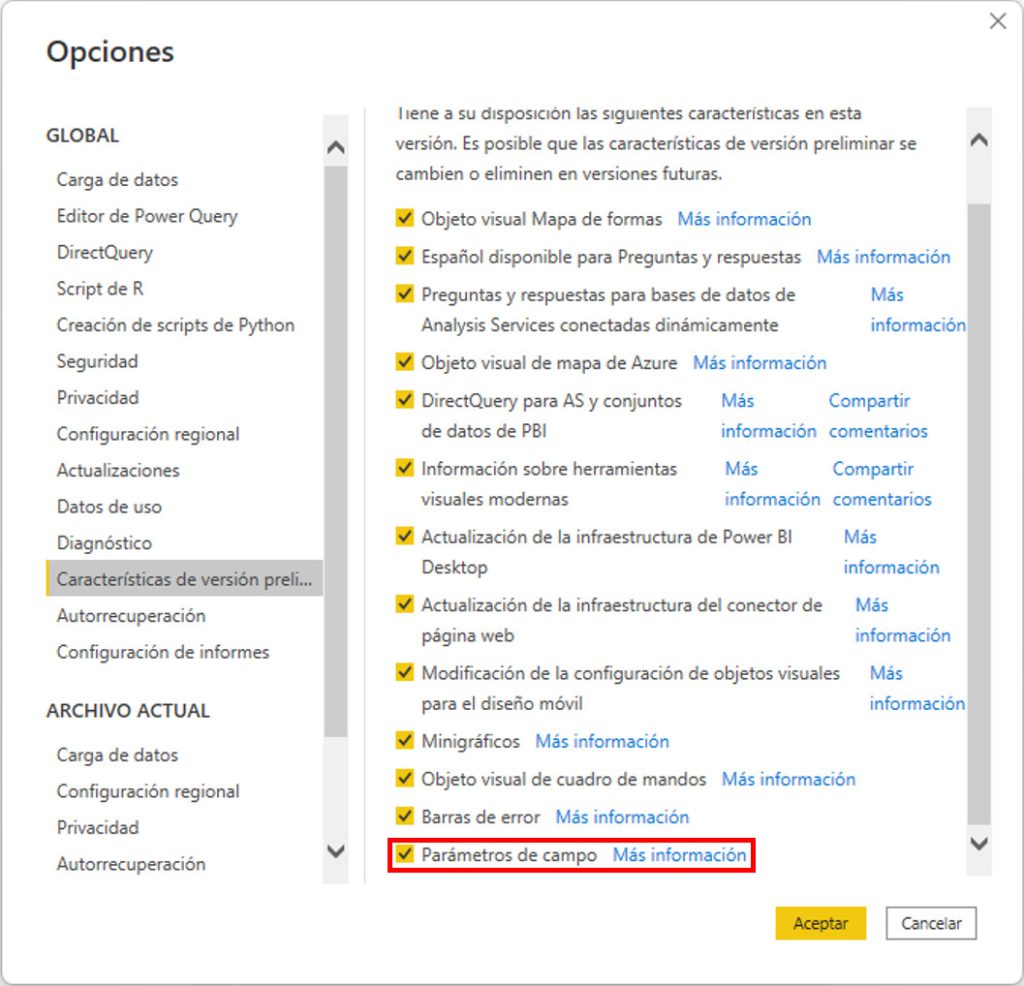This screenshot has height=986, width=1024.
Task: Click the category list scrollbar thumb
Action: pyautogui.click(x=336, y=451)
